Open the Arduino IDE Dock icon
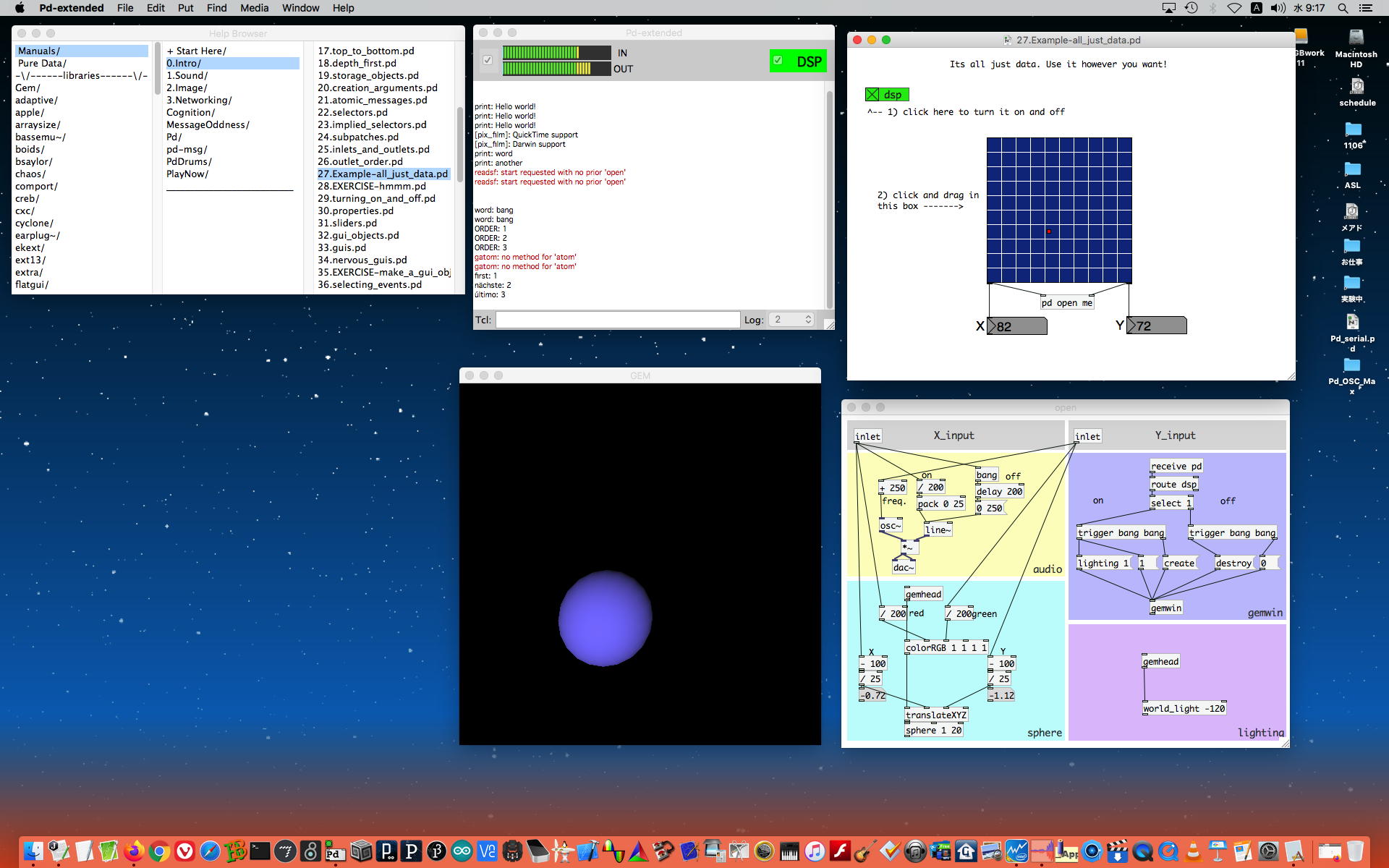Screen dimensions: 1389x868 tap(462, 851)
